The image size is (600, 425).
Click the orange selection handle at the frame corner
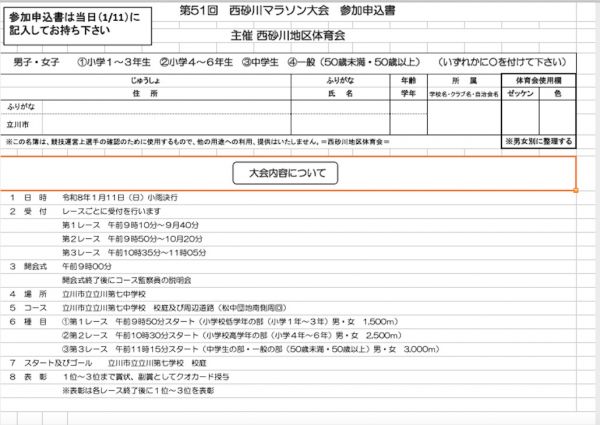(577, 188)
